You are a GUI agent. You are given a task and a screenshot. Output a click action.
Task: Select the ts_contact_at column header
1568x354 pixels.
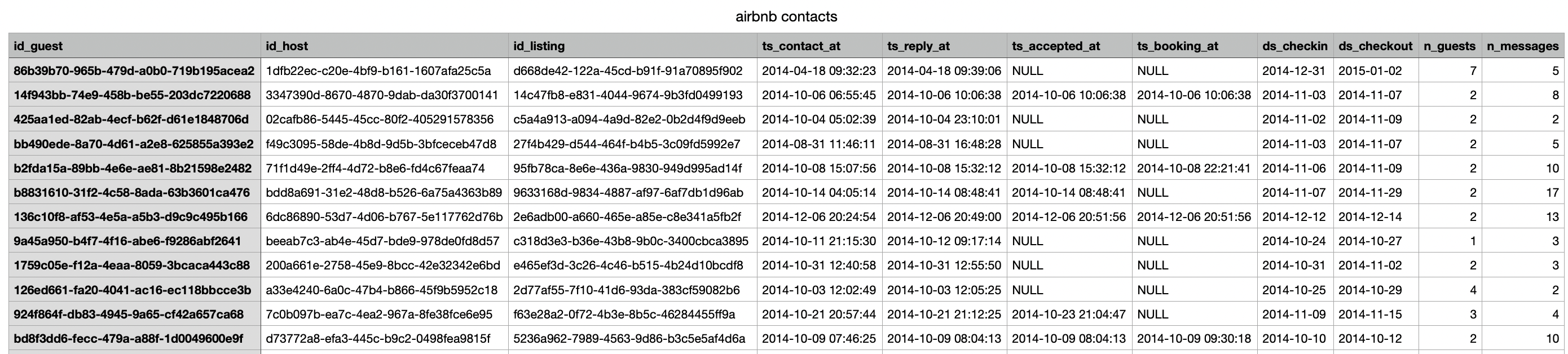click(820, 46)
